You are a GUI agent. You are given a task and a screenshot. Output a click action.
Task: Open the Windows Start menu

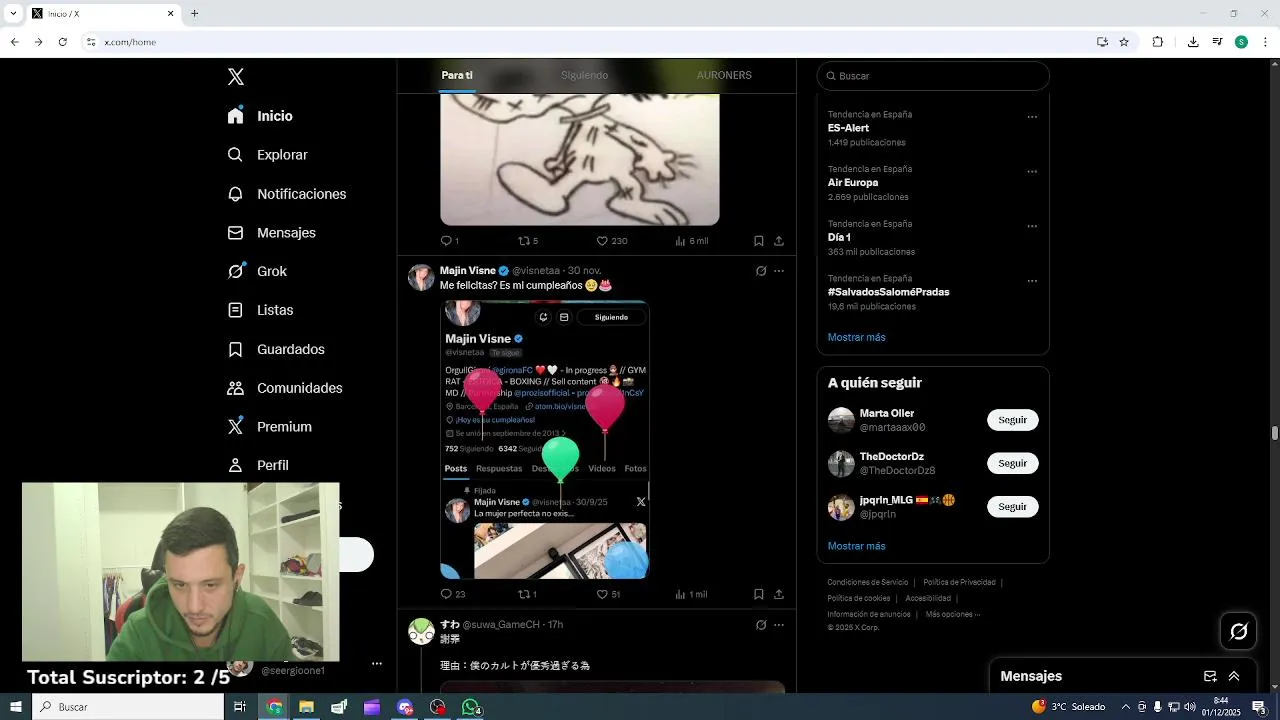click(x=15, y=707)
